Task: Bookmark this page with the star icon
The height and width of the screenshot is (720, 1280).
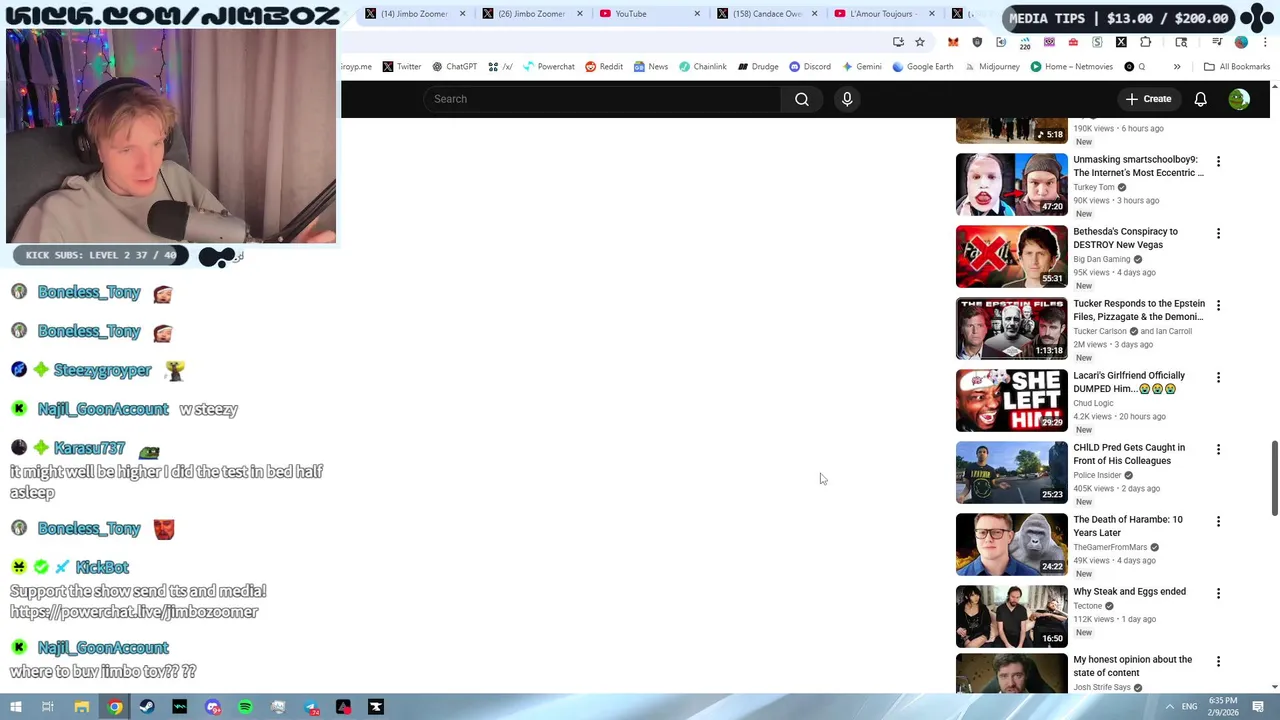Action: (920, 42)
